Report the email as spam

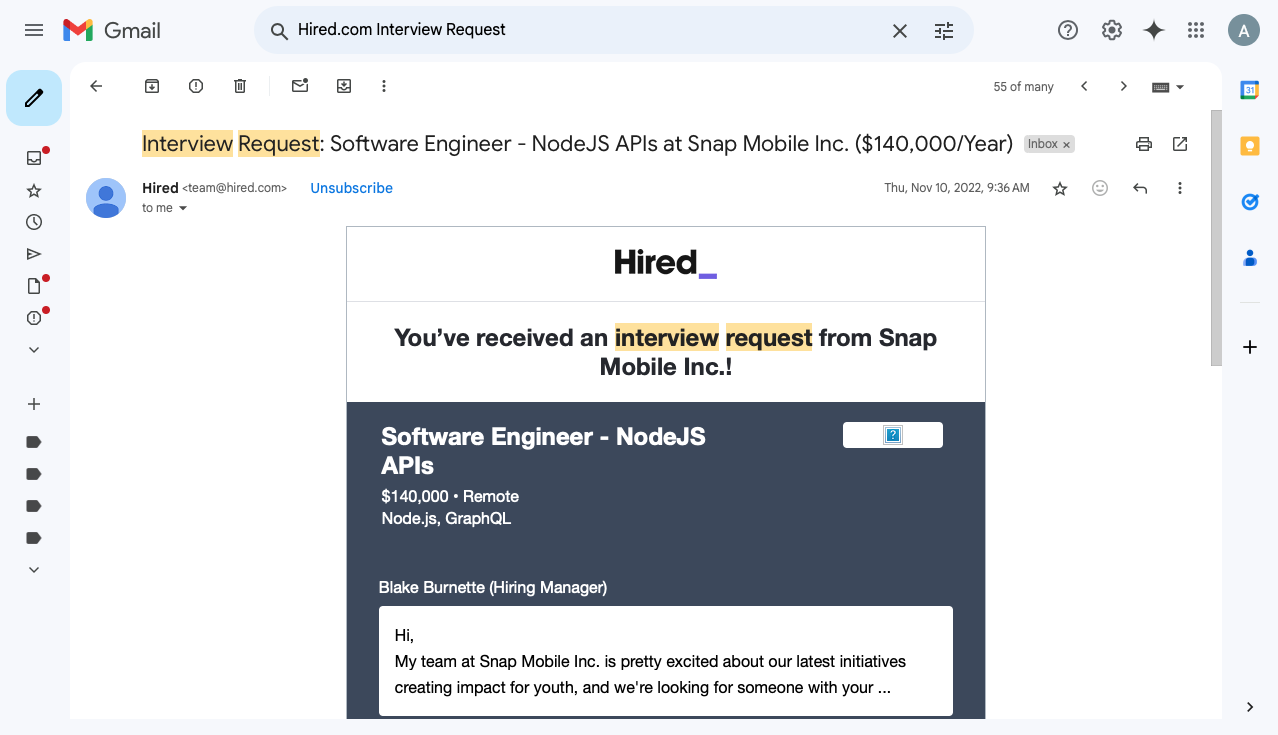[x=195, y=86]
